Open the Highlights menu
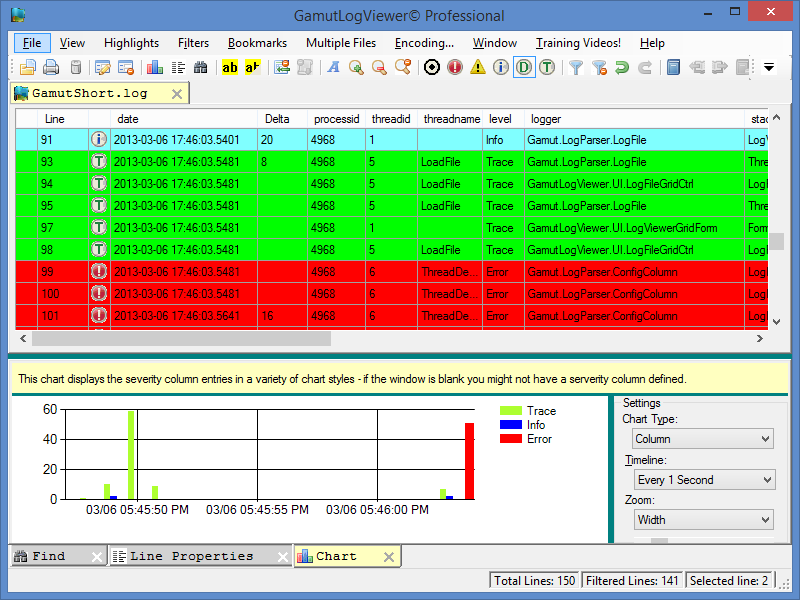The height and width of the screenshot is (600, 800). 131,43
